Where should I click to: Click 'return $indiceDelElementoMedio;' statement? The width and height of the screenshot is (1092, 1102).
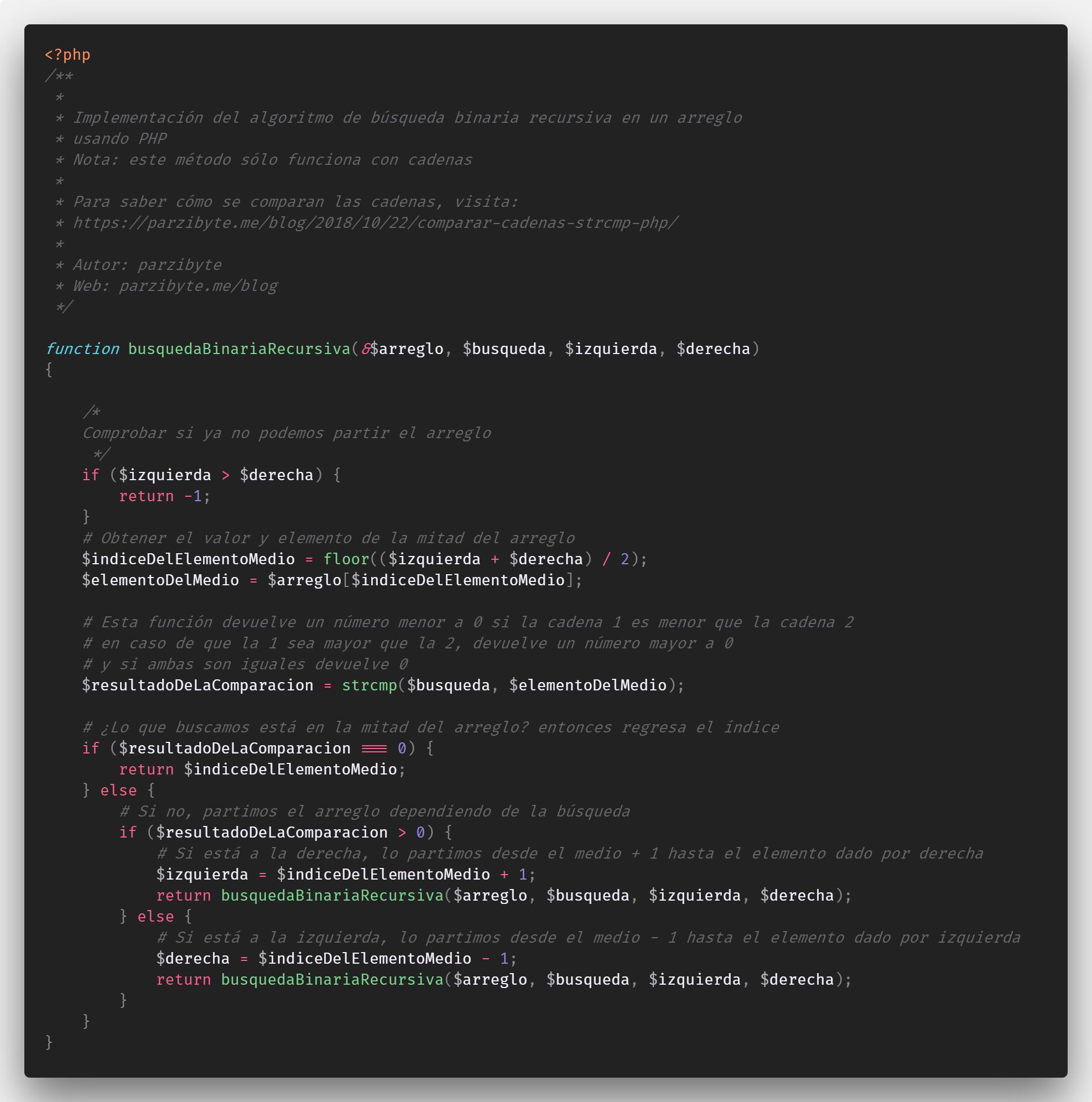pyautogui.click(x=262, y=770)
